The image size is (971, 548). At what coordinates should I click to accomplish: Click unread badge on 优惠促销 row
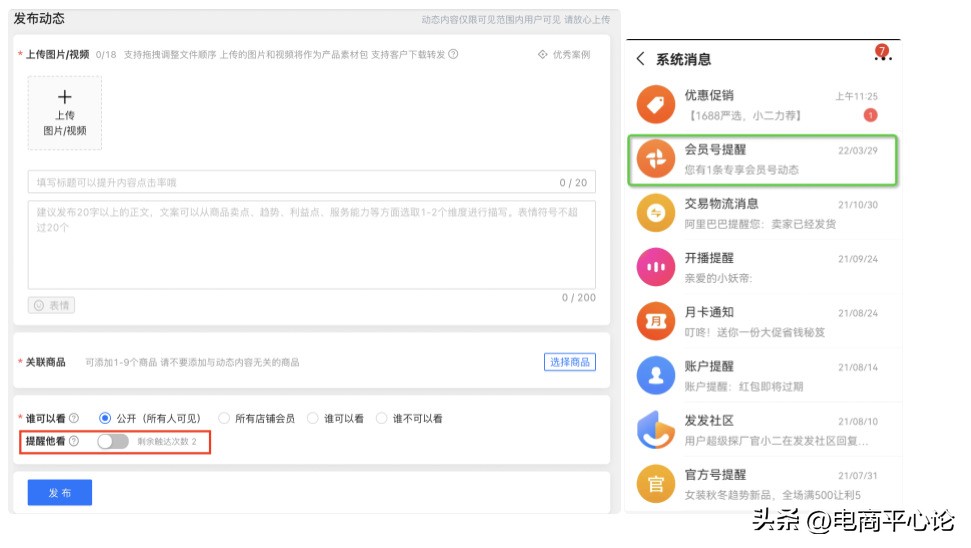[x=870, y=115]
